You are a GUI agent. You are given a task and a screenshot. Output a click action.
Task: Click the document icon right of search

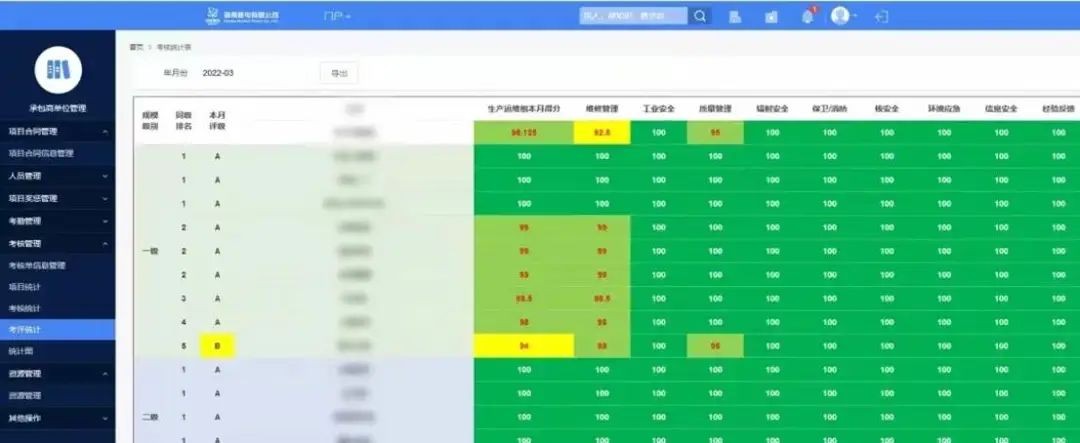735,16
